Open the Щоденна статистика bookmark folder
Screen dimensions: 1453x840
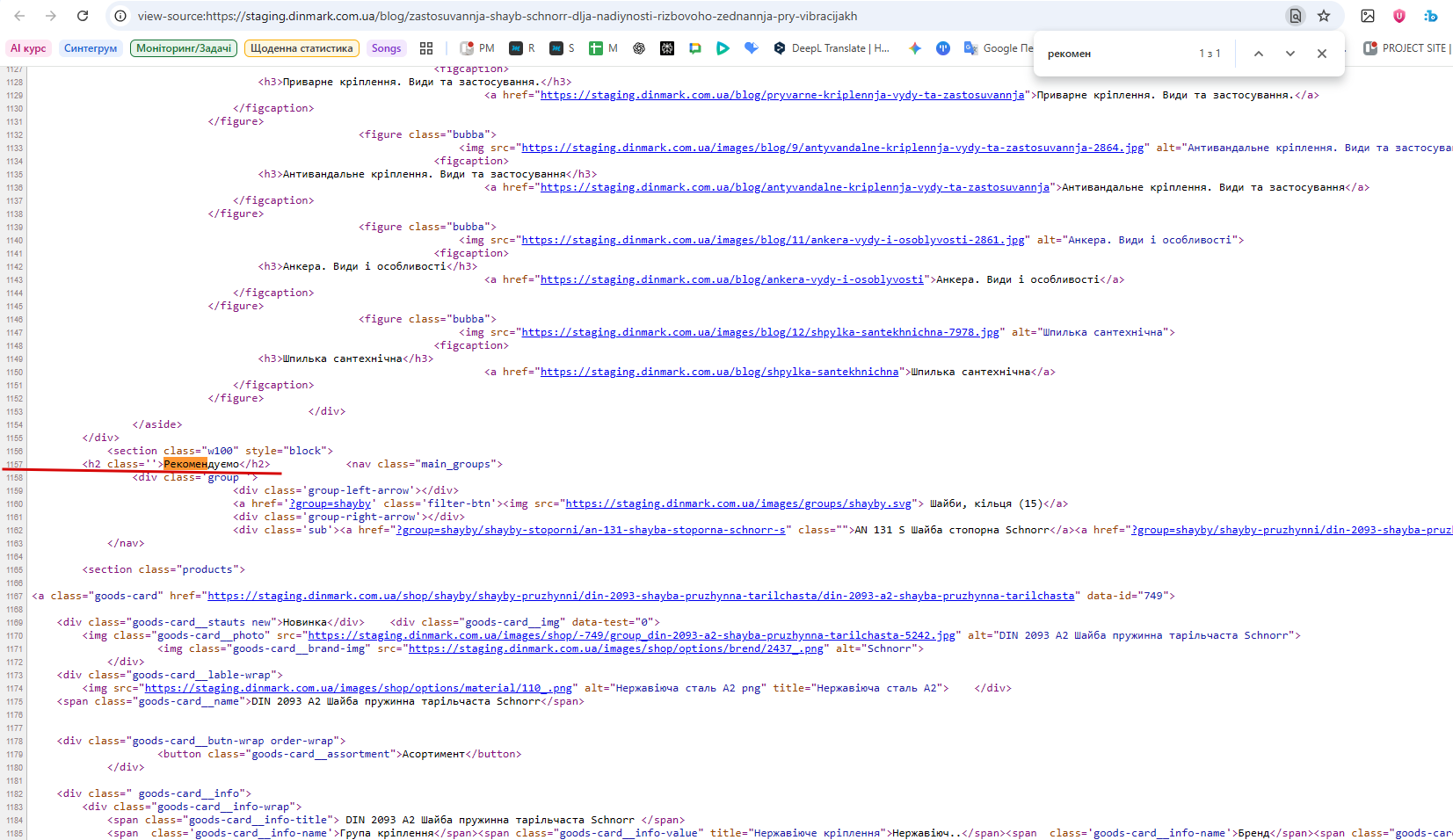[301, 48]
